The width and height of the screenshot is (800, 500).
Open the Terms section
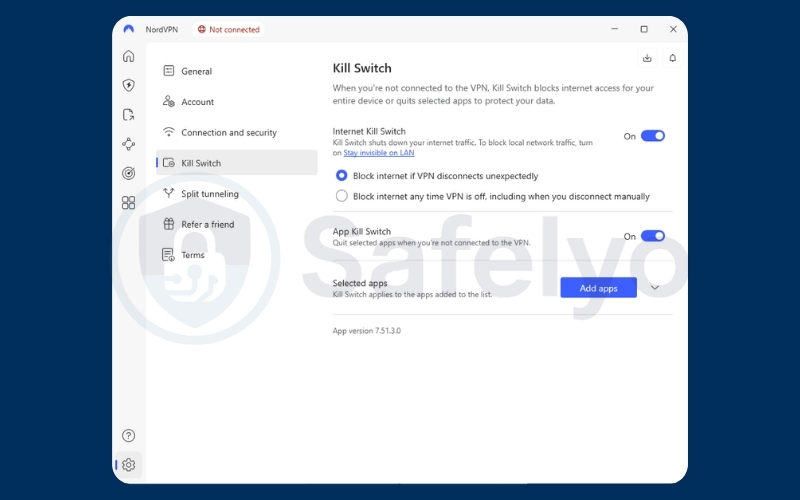click(237, 255)
